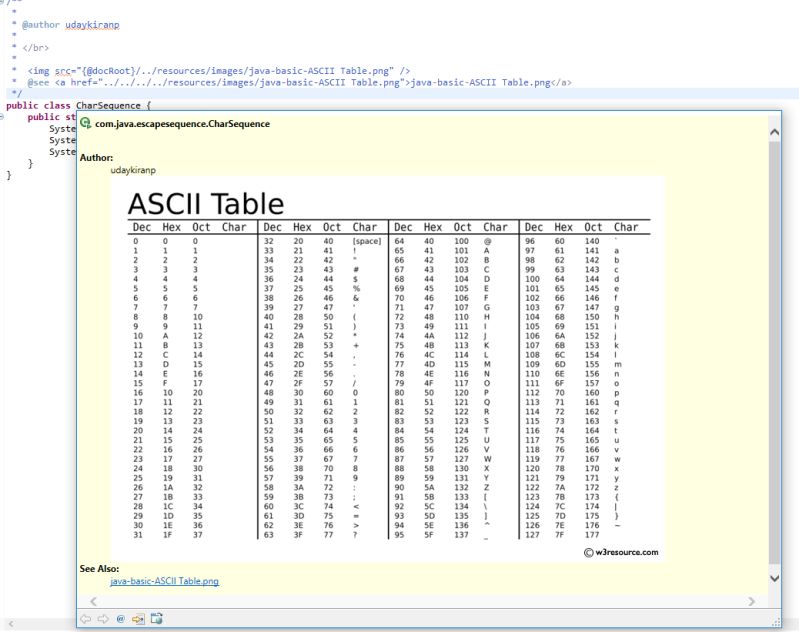The width and height of the screenshot is (799, 632).
Task: Click popup title com.java.escapesequence.CharSequence
Action: click(182, 124)
